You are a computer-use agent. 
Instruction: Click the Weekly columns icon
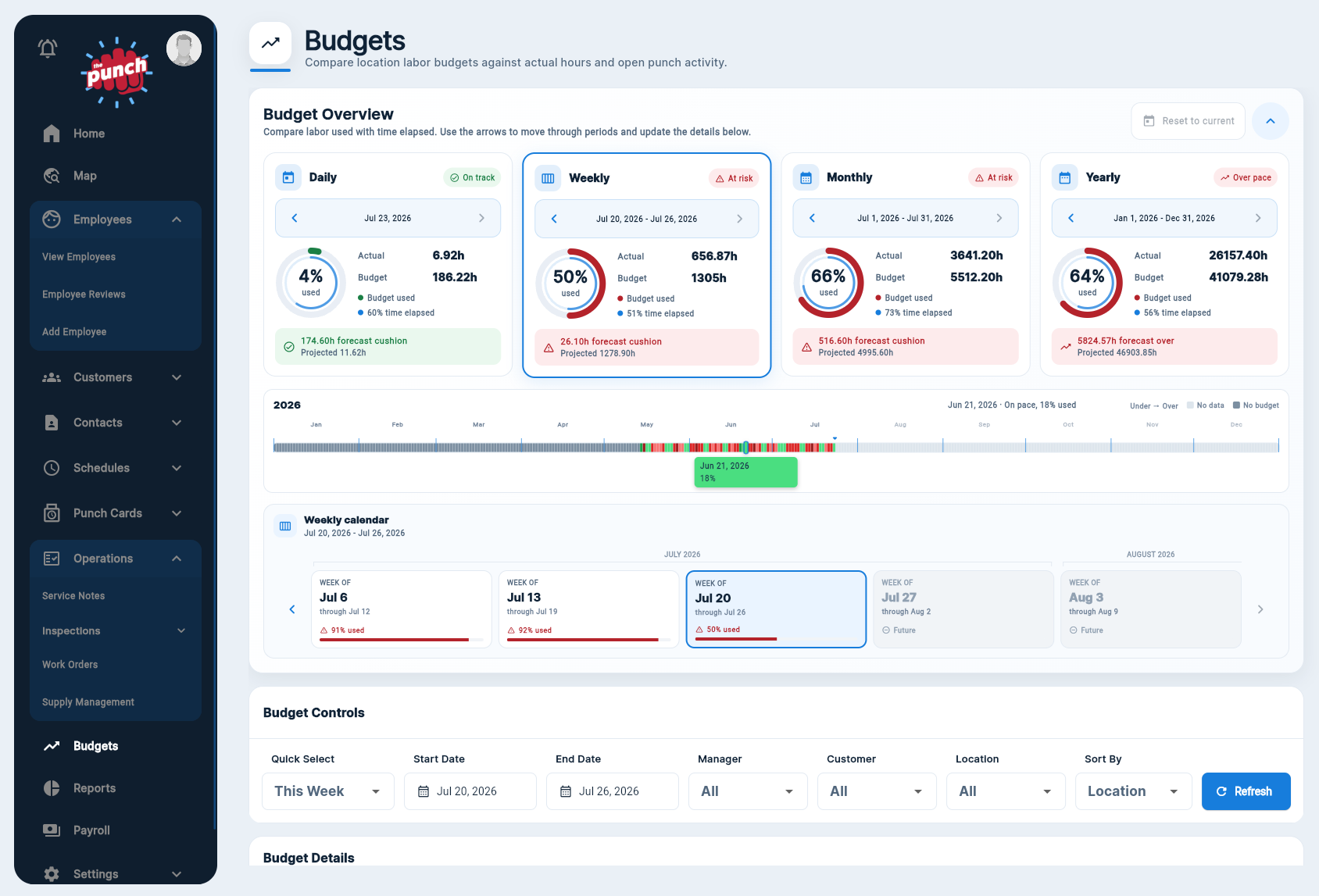pyautogui.click(x=548, y=178)
